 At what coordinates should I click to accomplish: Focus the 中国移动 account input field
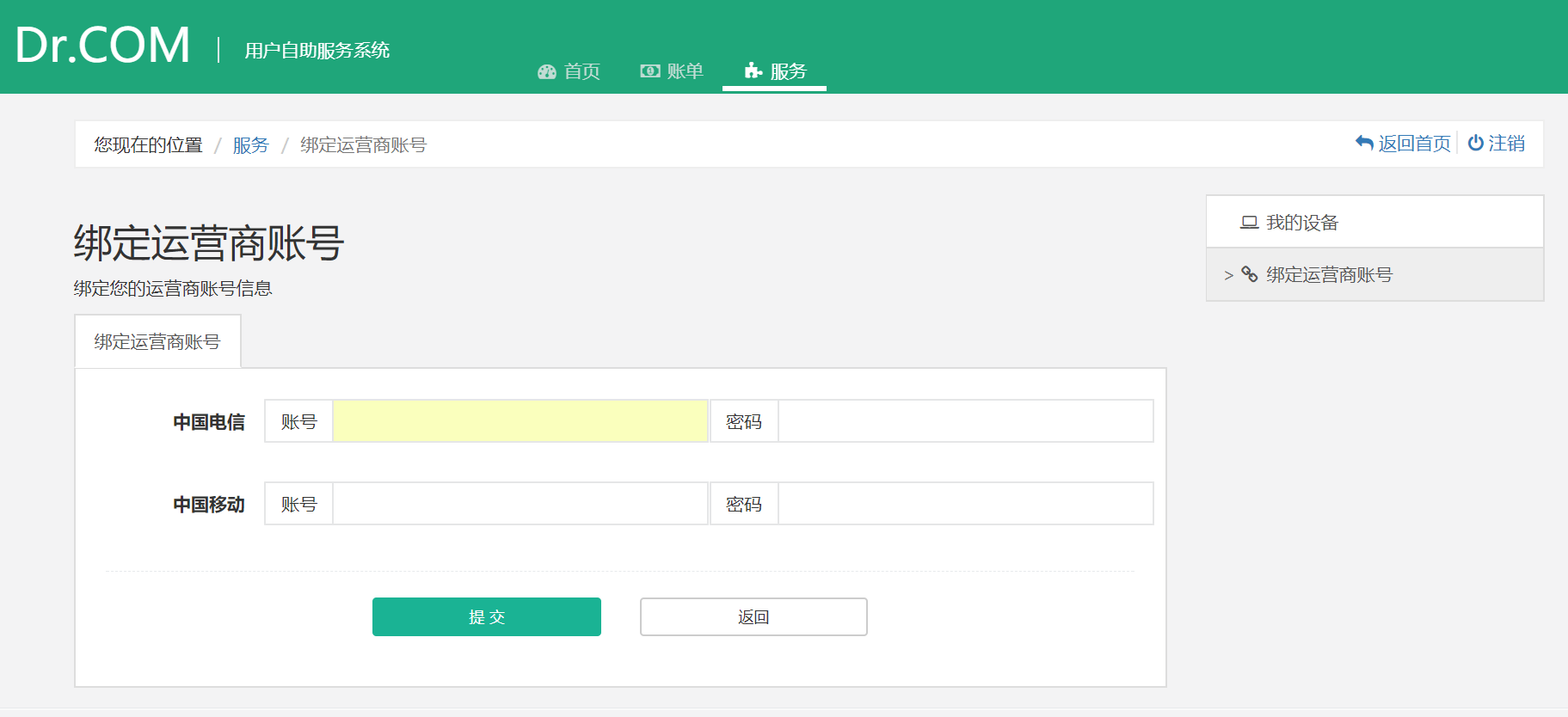pos(520,504)
